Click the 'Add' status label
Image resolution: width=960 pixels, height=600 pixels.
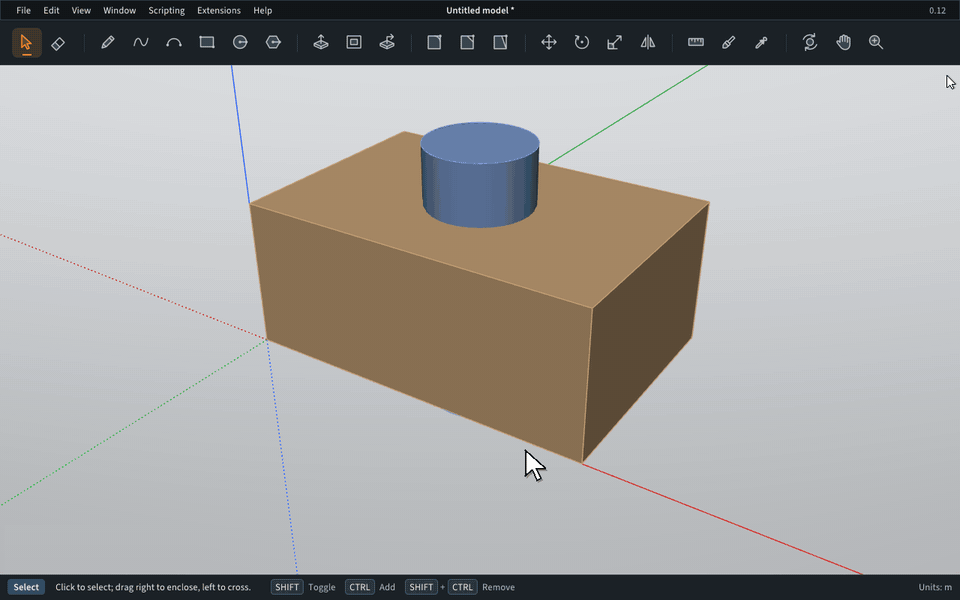click(x=387, y=587)
